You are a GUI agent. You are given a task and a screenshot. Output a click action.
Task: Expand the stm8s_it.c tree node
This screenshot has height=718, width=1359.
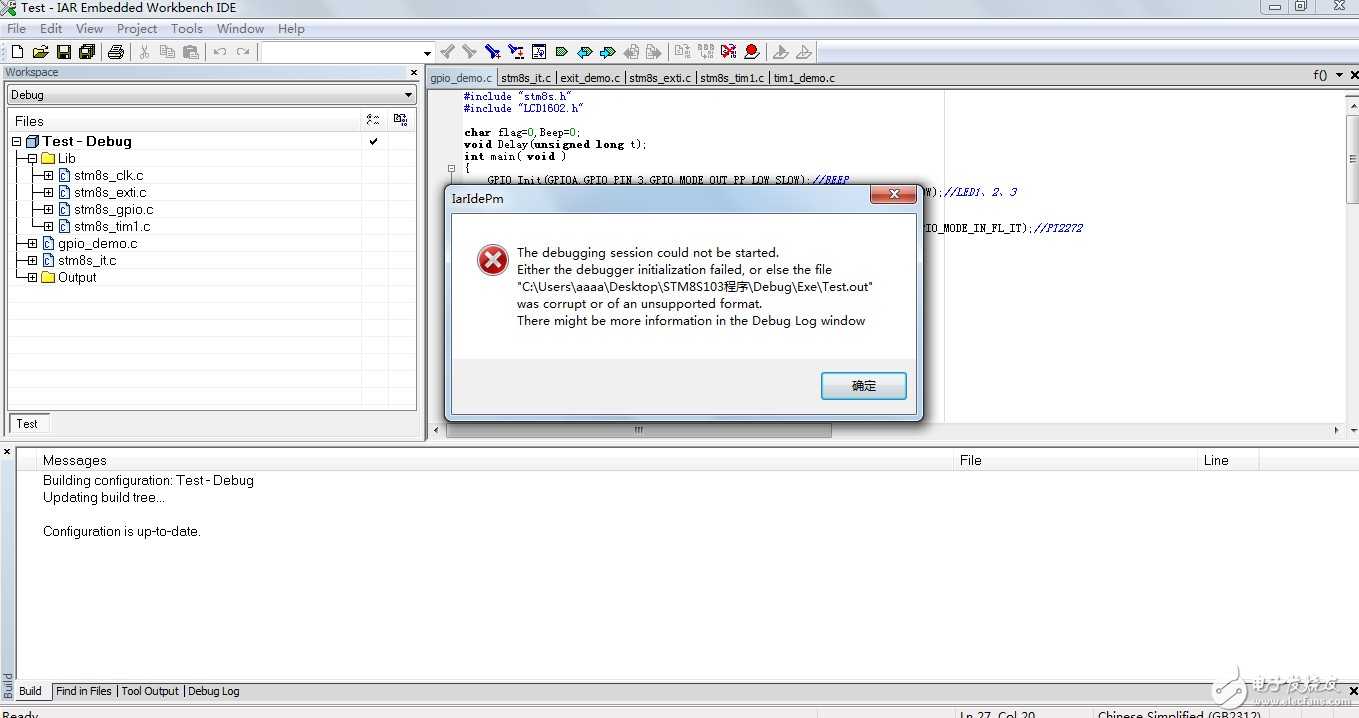coord(32,261)
